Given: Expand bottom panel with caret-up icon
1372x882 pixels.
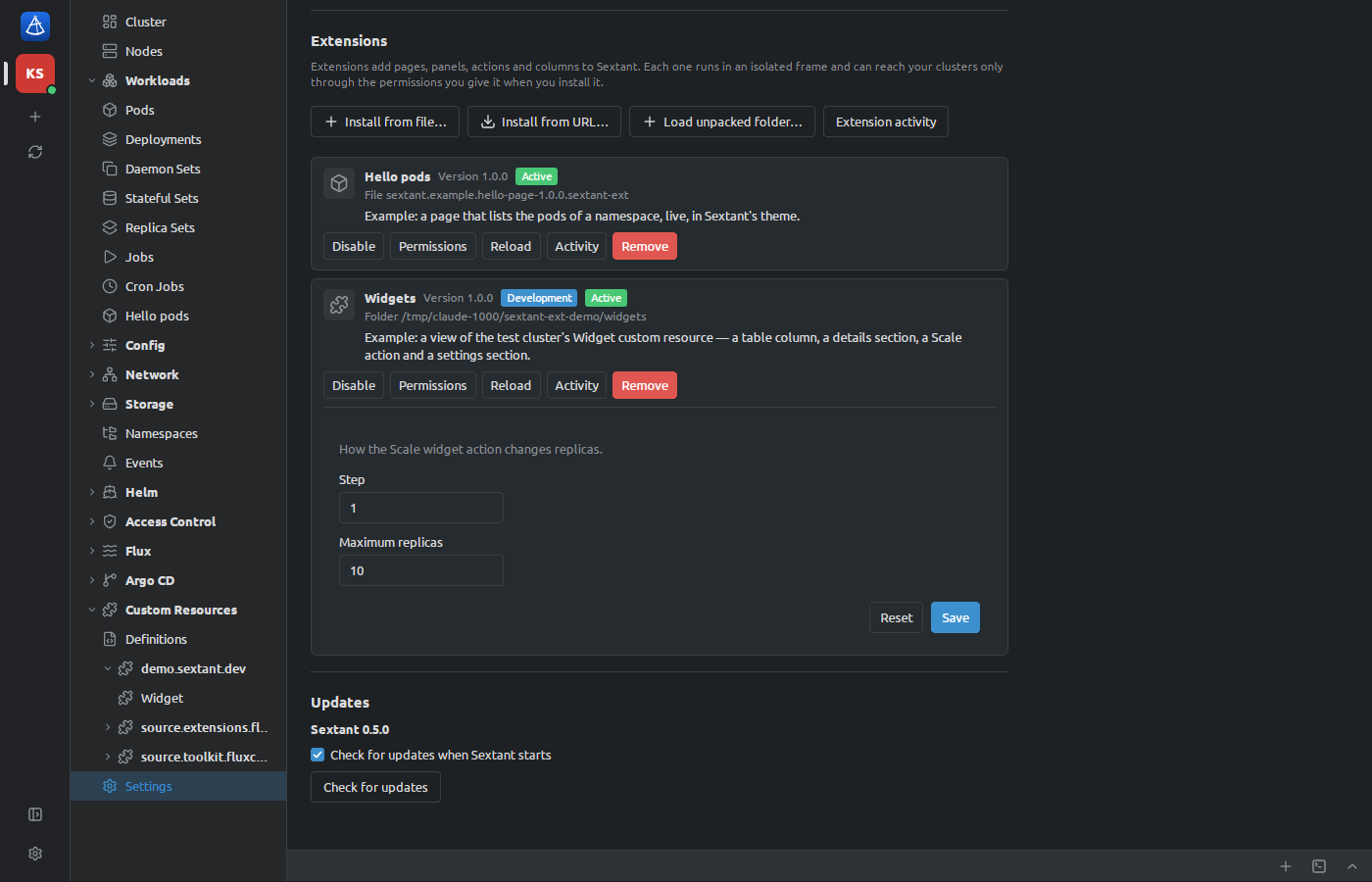Looking at the screenshot, I should tap(1352, 866).
